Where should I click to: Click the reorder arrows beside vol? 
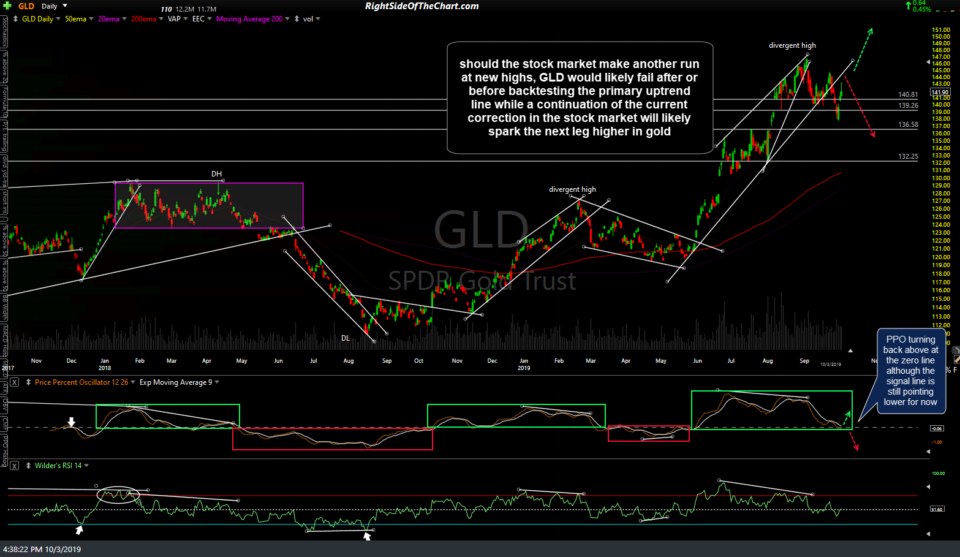click(x=297, y=19)
